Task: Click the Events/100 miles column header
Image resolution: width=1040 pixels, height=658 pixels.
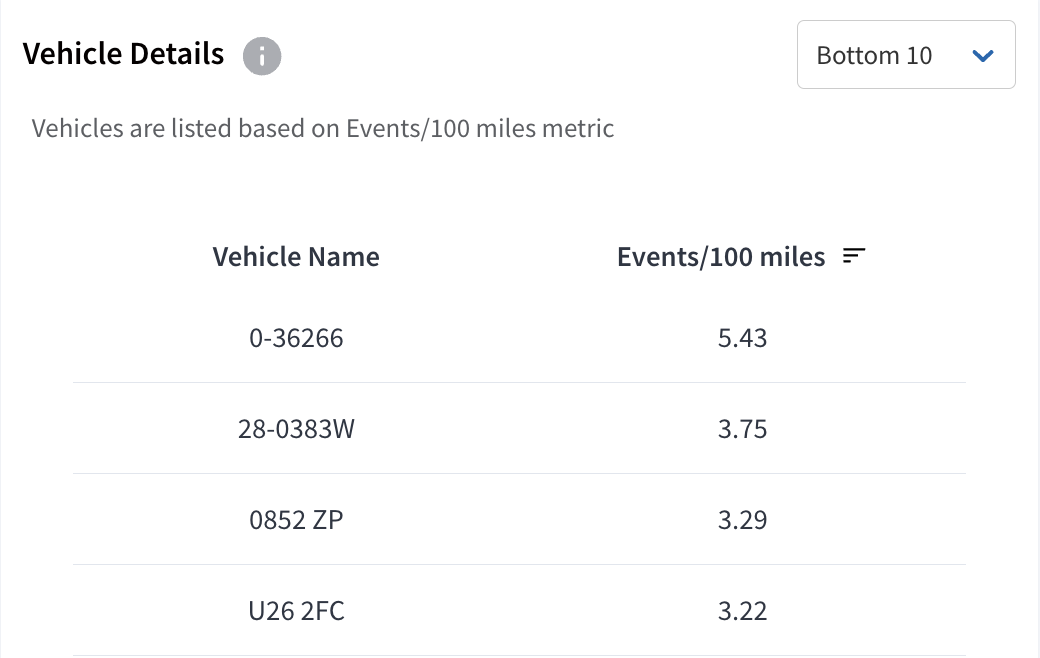Action: pos(721,257)
